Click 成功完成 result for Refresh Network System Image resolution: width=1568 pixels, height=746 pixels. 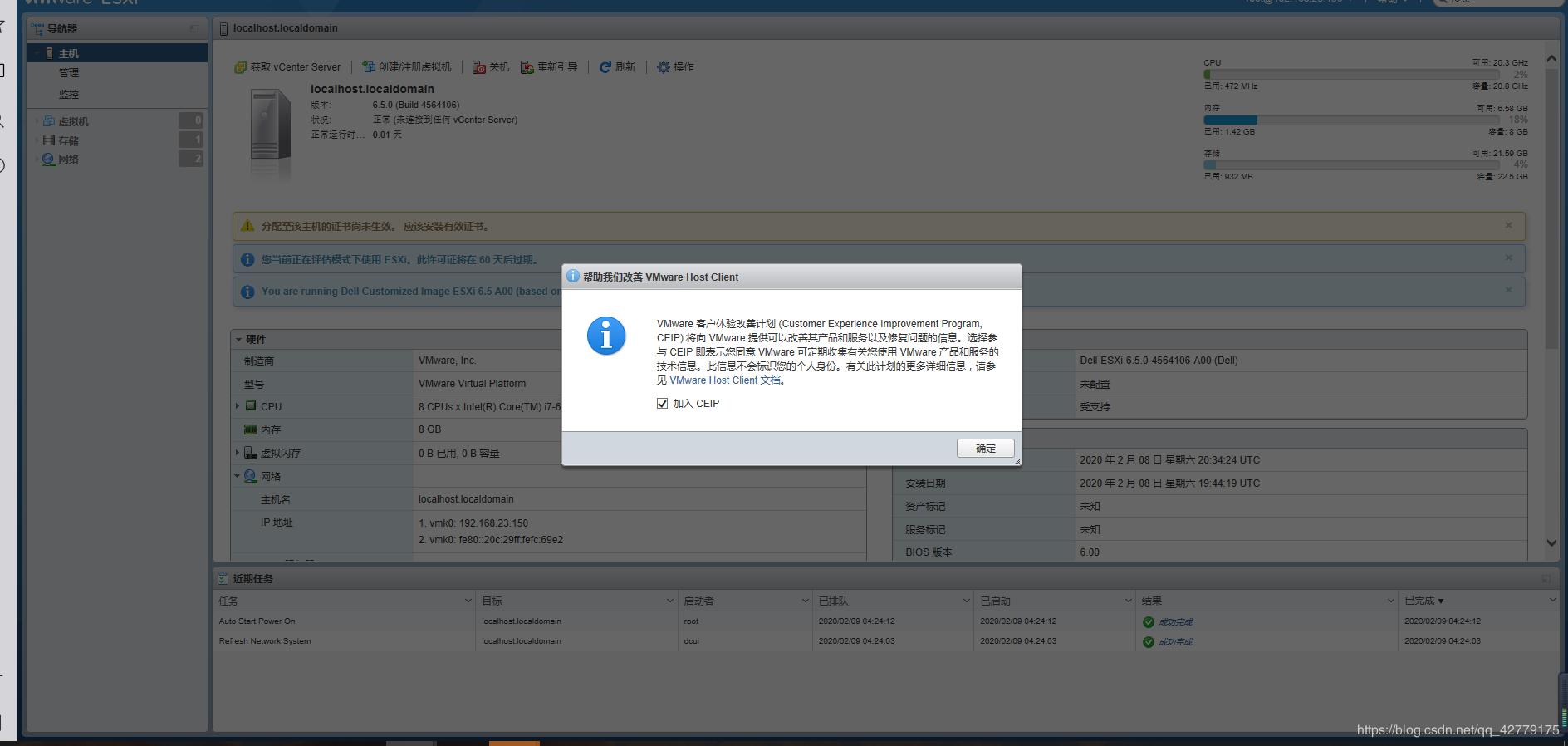[x=1175, y=642]
